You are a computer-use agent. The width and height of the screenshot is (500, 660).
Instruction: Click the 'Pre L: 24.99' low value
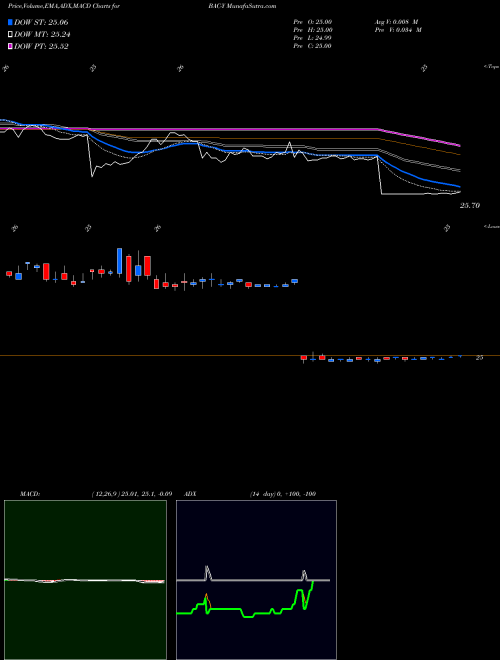click(313, 38)
